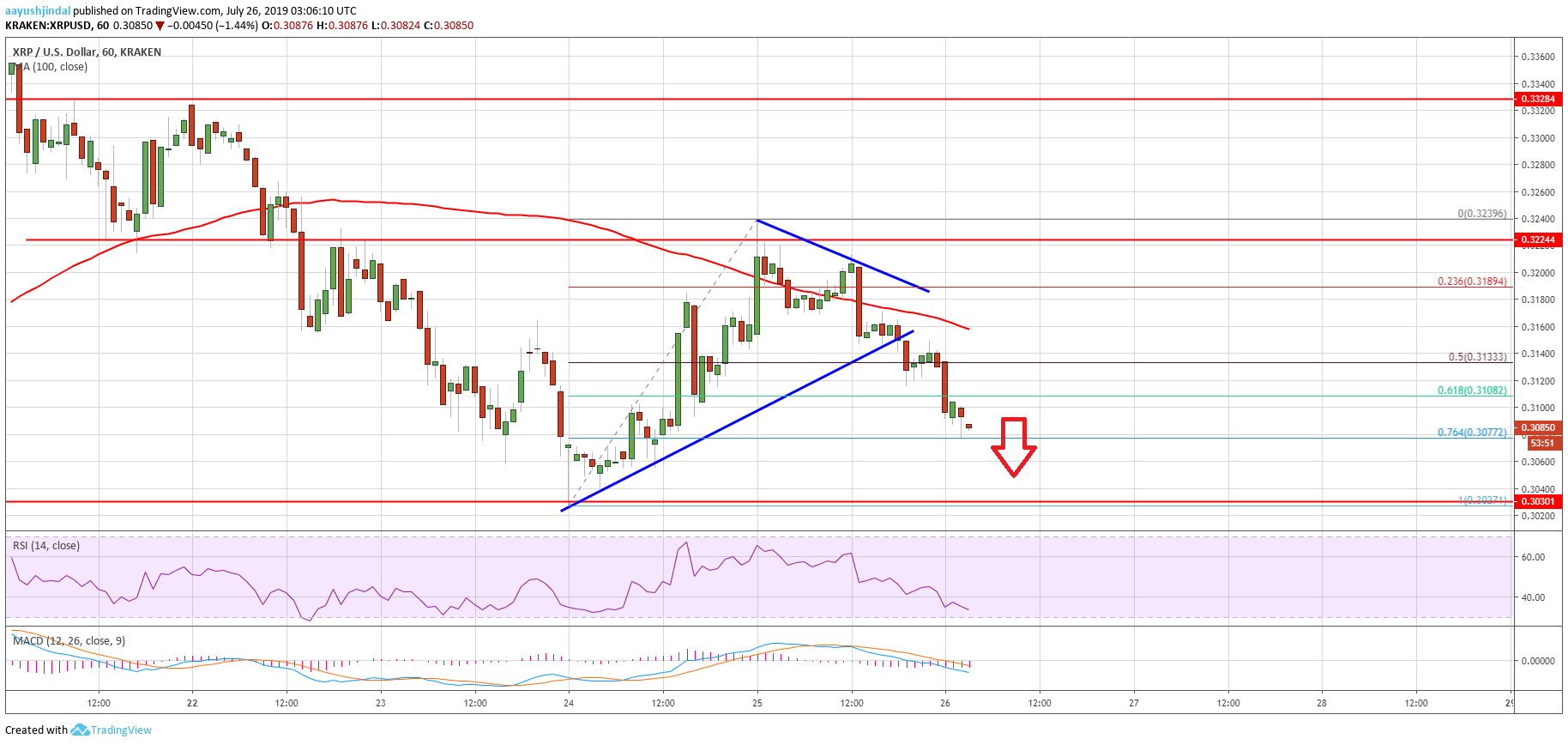Click the 0.33000 price axis label
The image size is (1568, 745).
point(1537,138)
